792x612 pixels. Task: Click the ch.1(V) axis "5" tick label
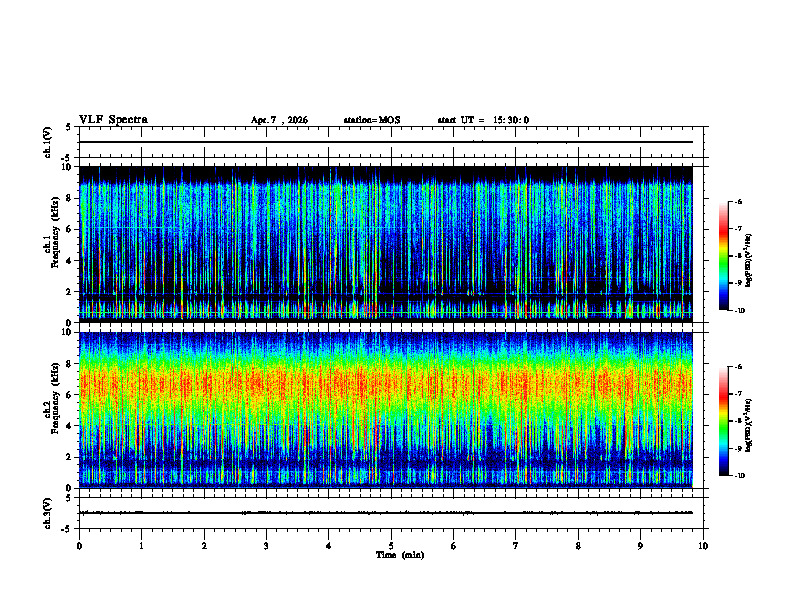point(68,128)
